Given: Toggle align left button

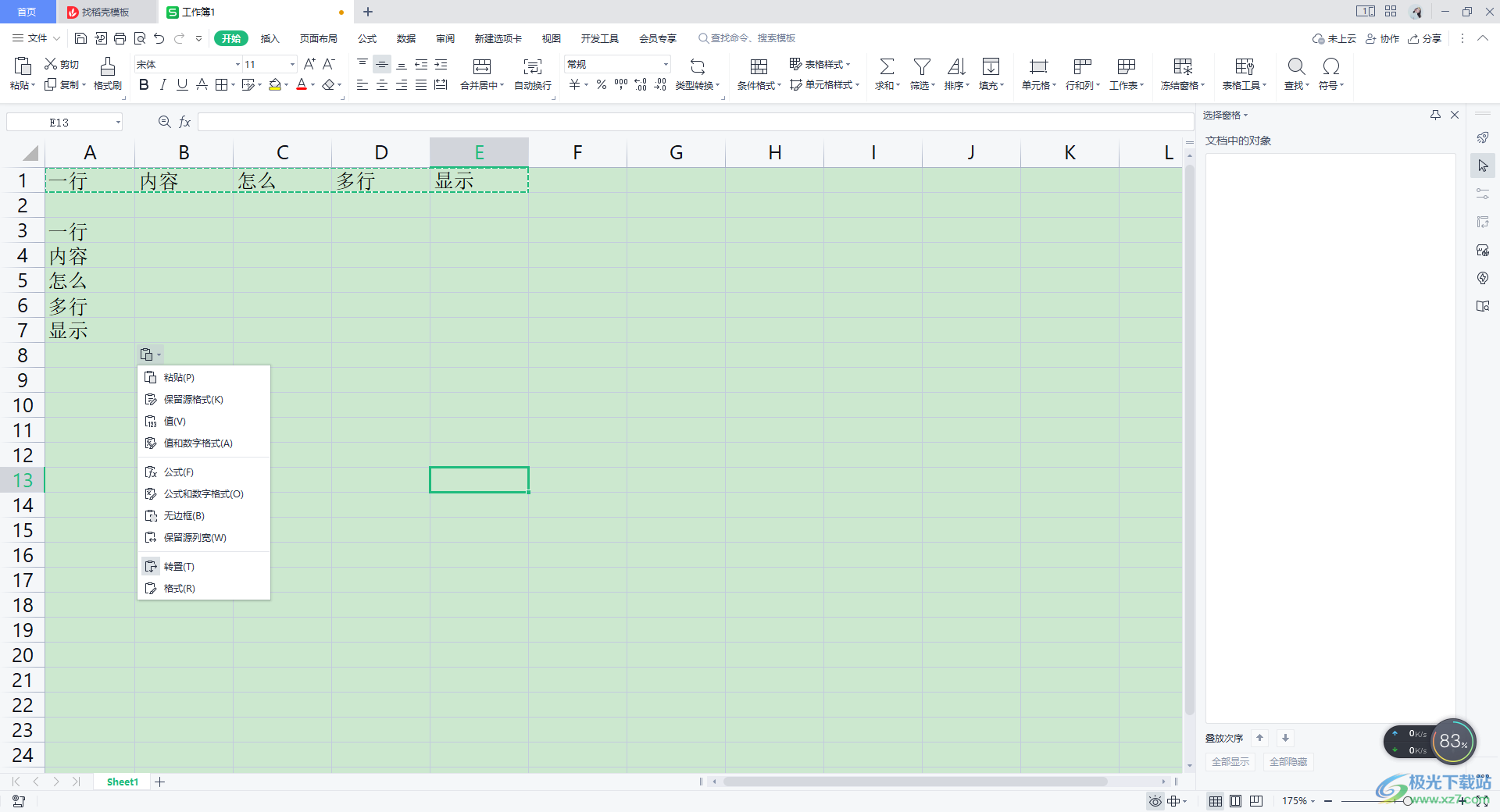Looking at the screenshot, I should [362, 84].
